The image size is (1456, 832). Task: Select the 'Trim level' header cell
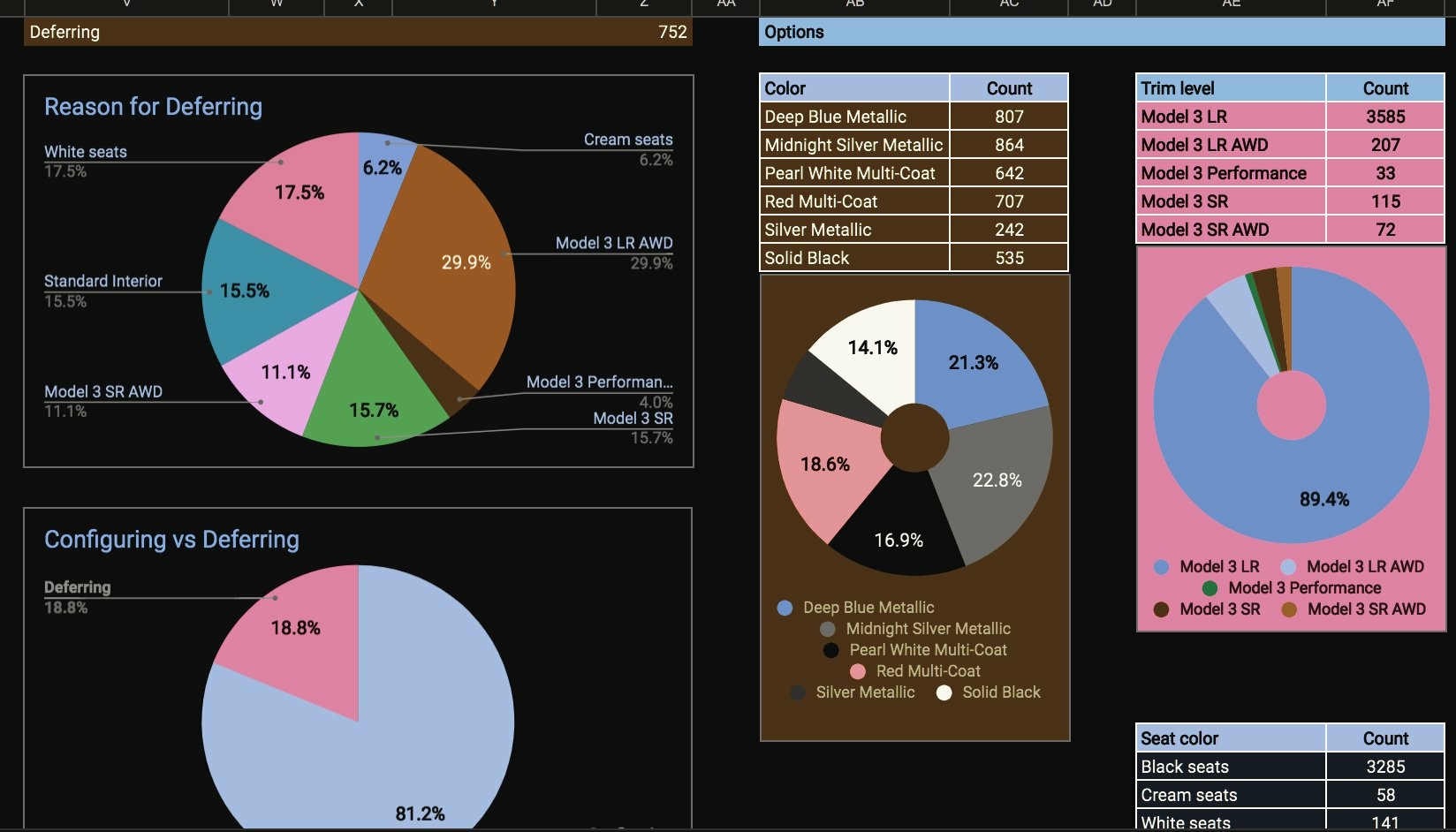(x=1230, y=88)
